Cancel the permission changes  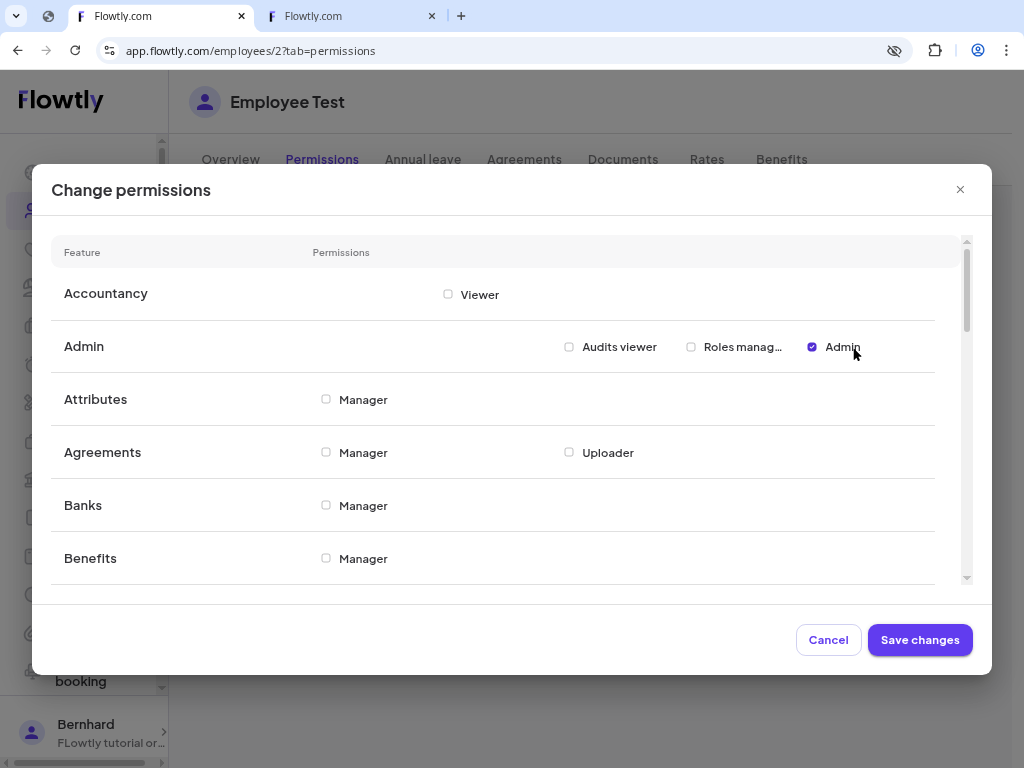click(828, 640)
